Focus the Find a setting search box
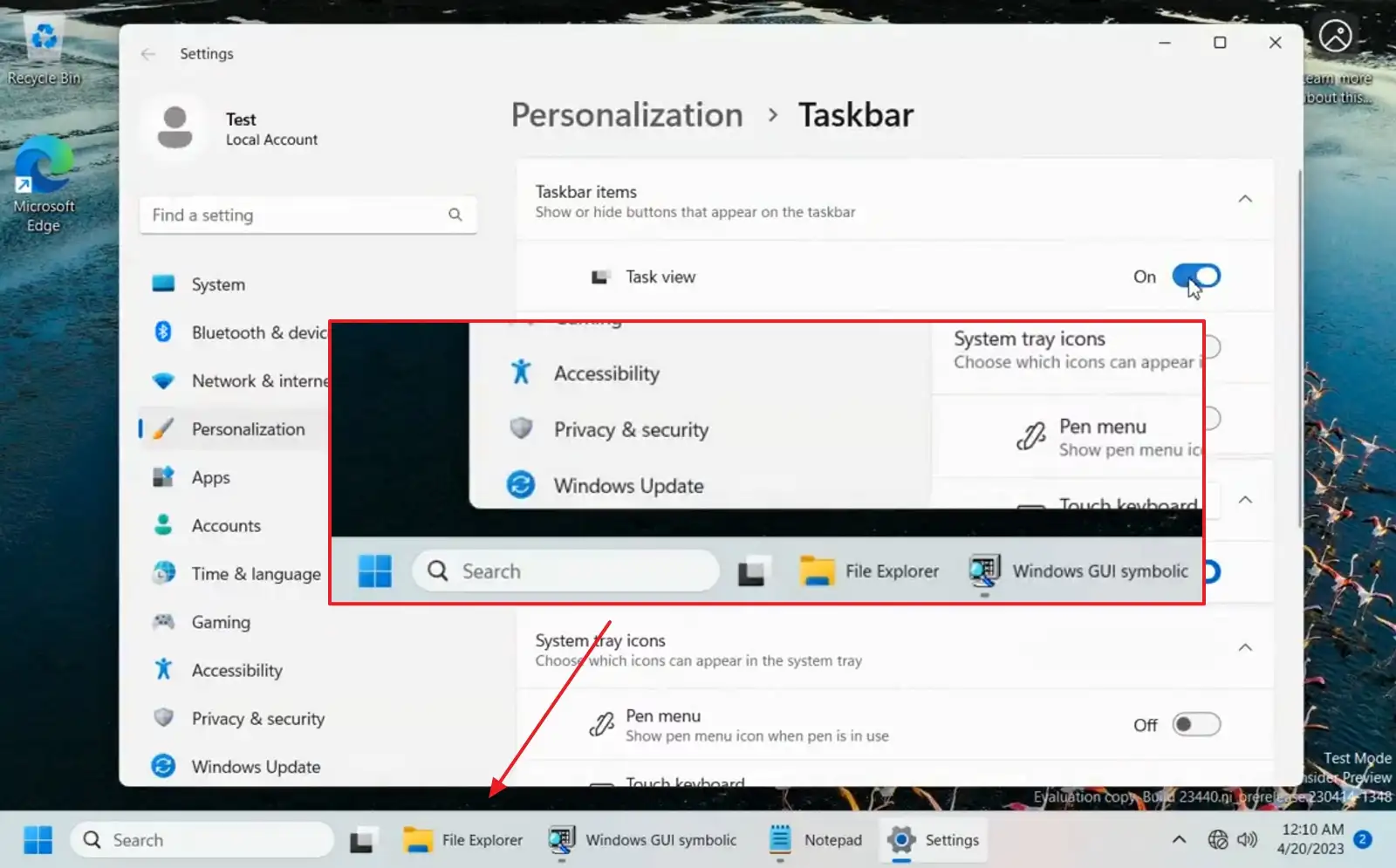 click(x=307, y=215)
